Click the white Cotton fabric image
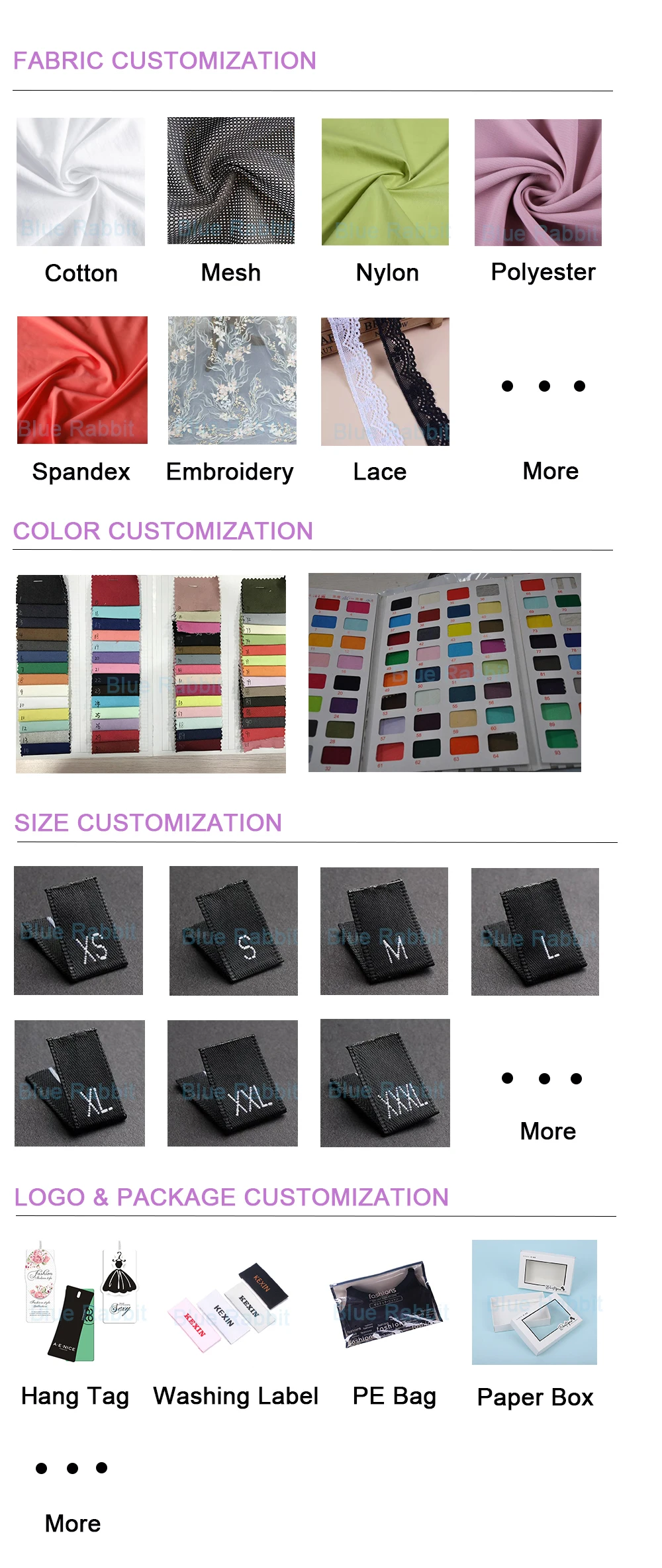Viewport: 662px width, 1568px height. point(81,182)
